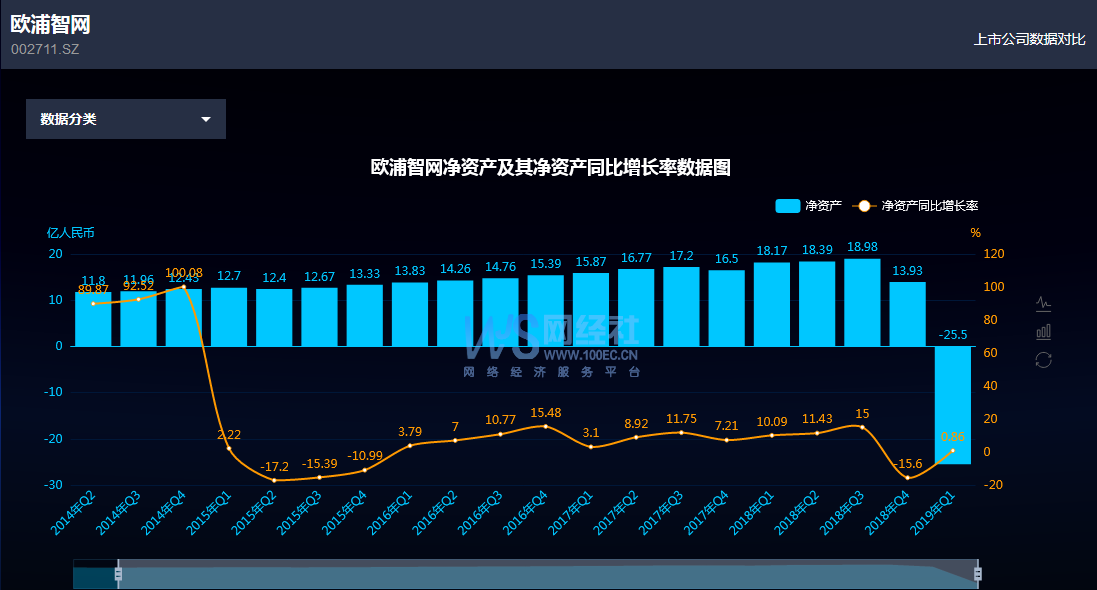The image size is (1097, 590).
Task: Click the 2015年Q2 x-axis label
Action: pos(254,513)
